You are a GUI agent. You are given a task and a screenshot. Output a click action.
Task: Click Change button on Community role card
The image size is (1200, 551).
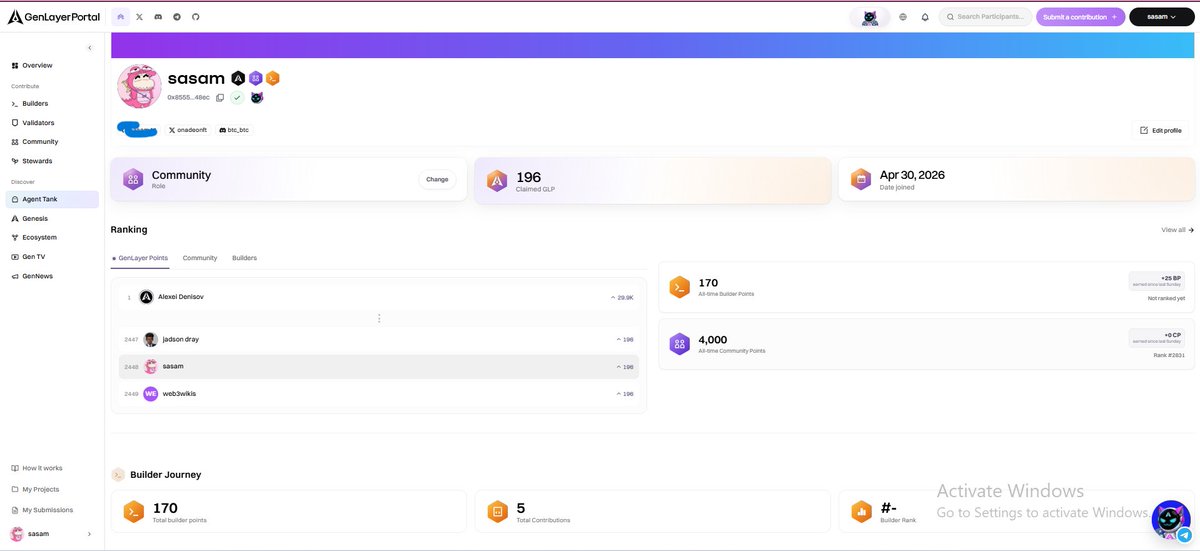(437, 179)
